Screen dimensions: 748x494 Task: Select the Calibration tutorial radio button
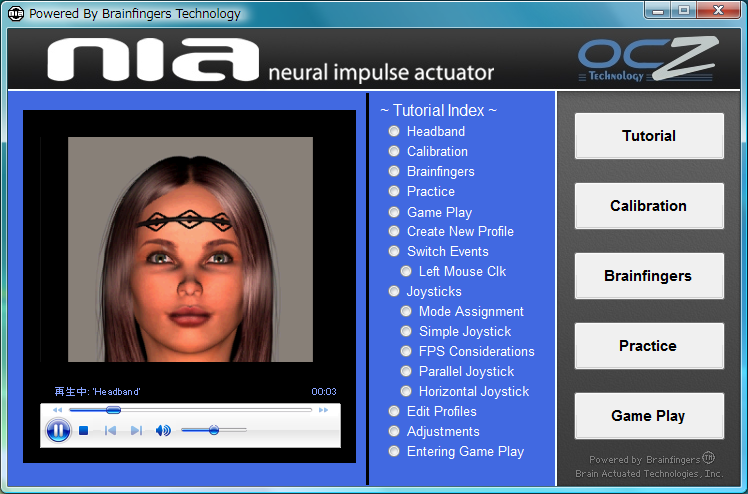pos(394,151)
